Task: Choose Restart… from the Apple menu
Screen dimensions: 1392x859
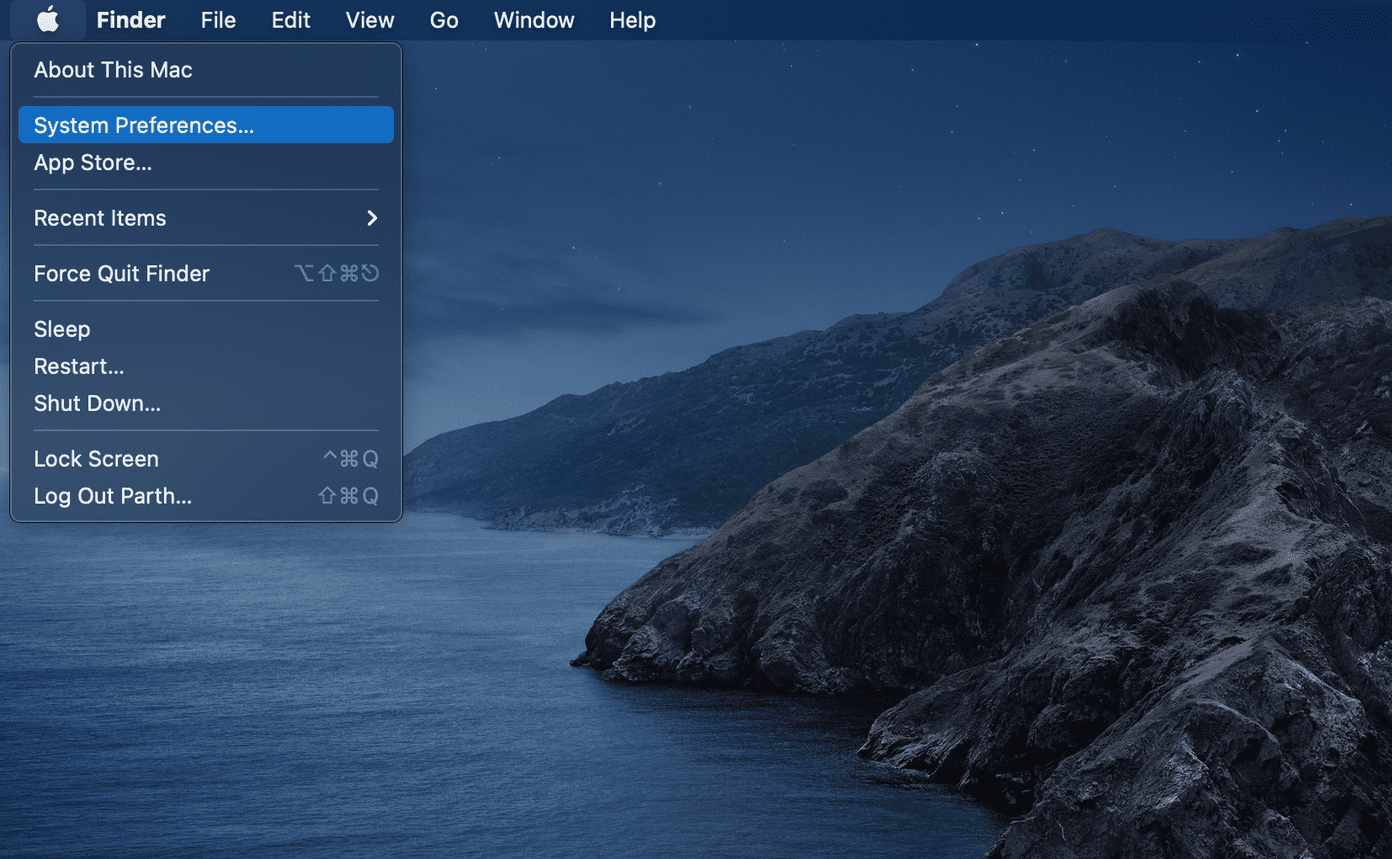Action: [x=206, y=366]
